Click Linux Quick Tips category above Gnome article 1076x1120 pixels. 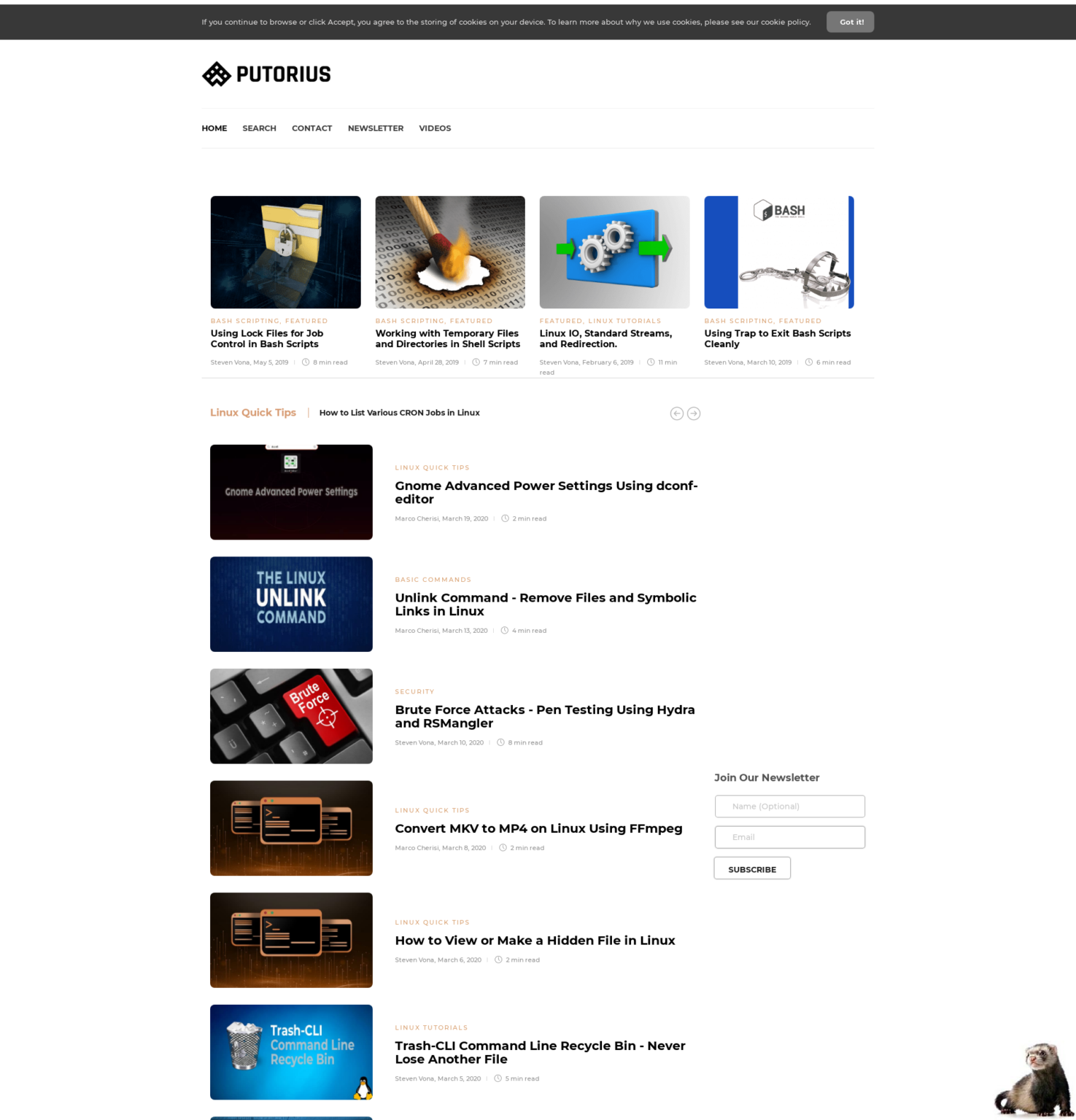click(433, 467)
